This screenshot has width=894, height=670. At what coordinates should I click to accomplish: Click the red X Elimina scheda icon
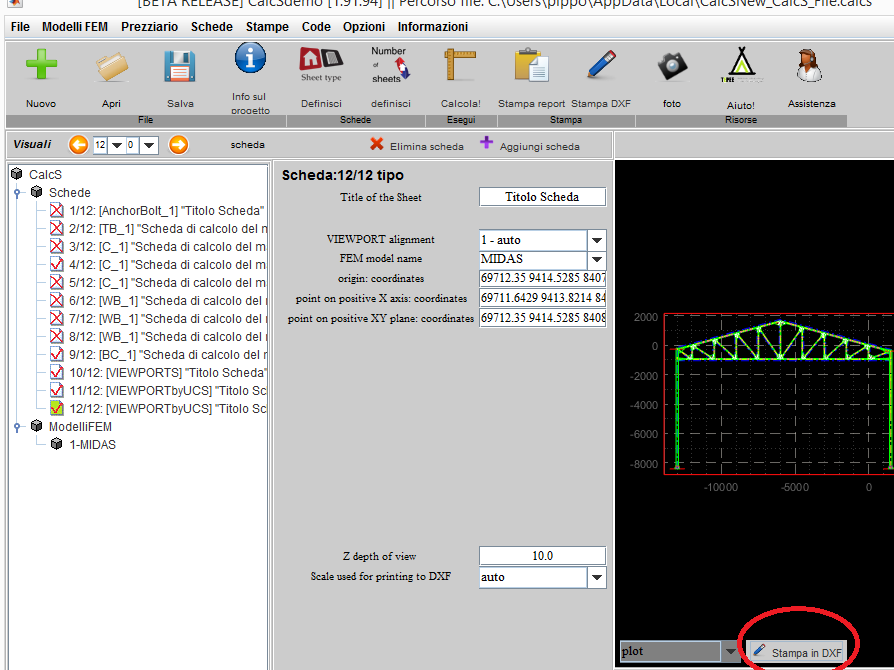(376, 144)
